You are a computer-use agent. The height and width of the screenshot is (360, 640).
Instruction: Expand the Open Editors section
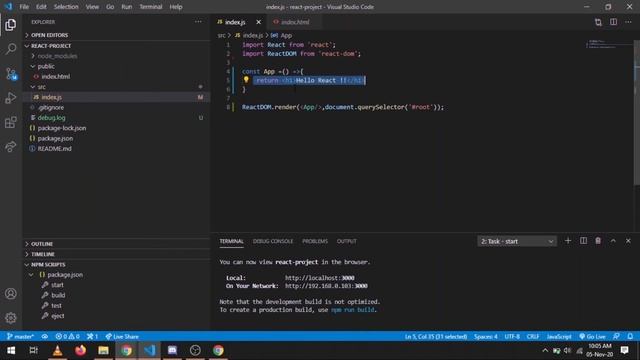pos(116,35)
